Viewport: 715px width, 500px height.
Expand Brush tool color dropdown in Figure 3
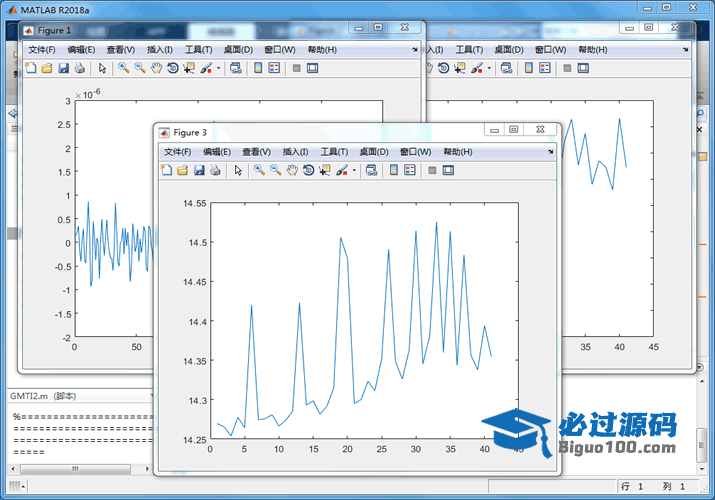355,171
